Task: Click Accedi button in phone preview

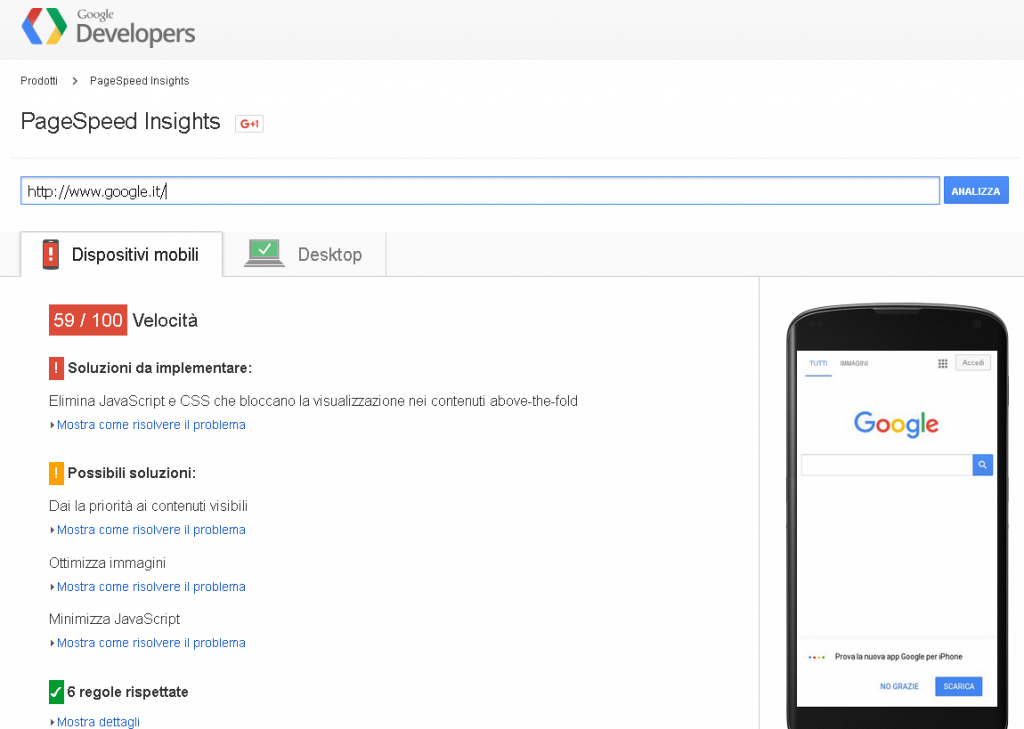Action: (973, 363)
